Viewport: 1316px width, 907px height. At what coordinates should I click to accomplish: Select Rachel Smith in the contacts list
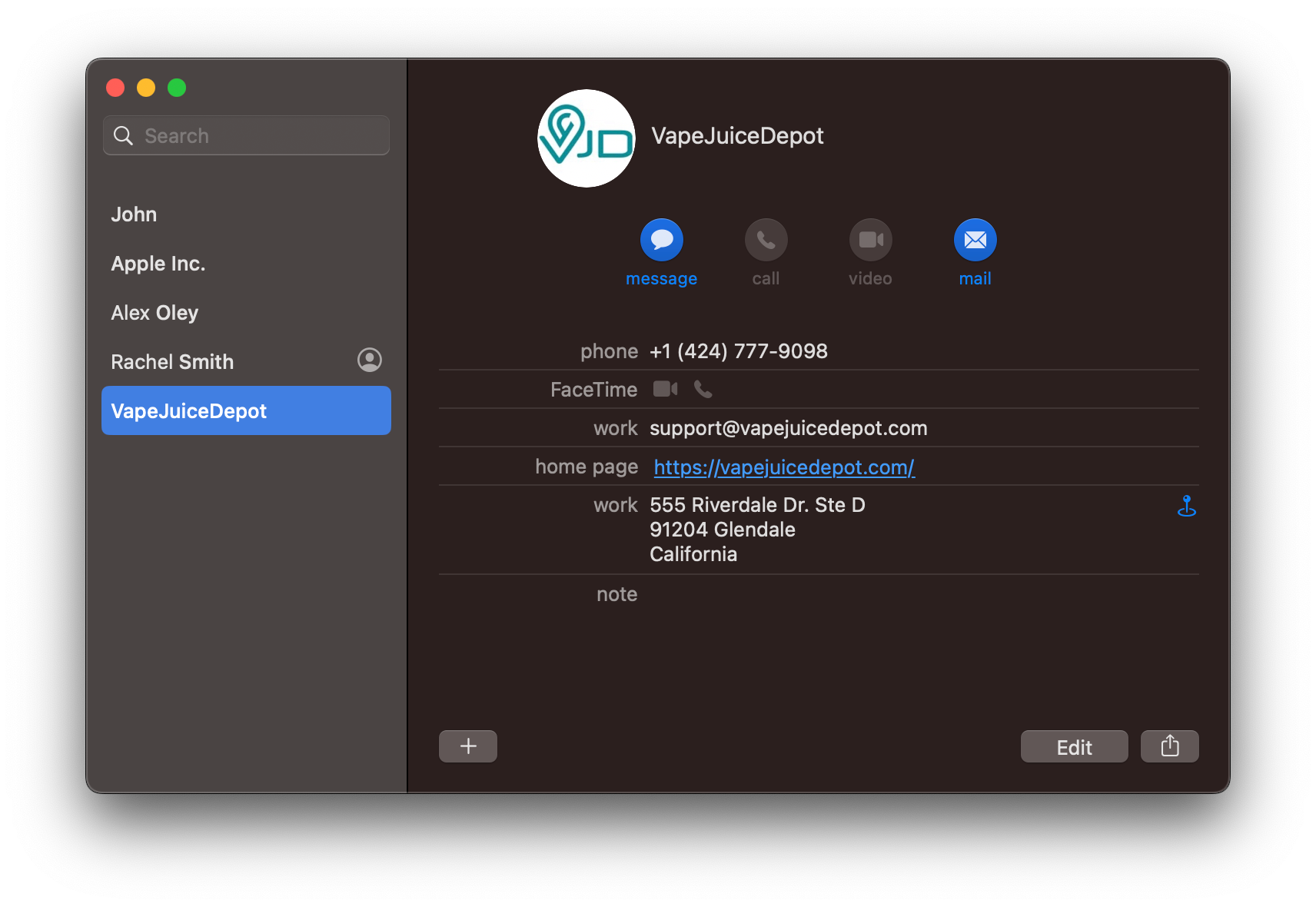pos(246,362)
